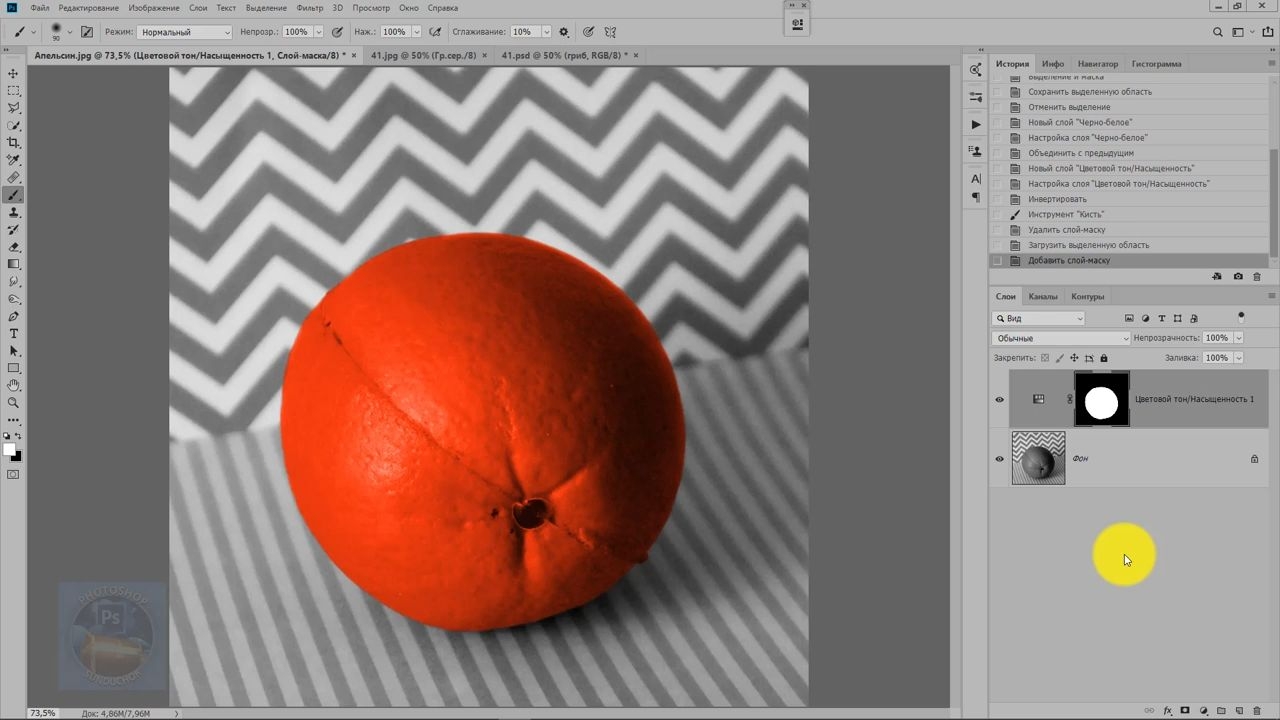
Task: Select the Brush tool in the left toolbar
Action: point(13,195)
